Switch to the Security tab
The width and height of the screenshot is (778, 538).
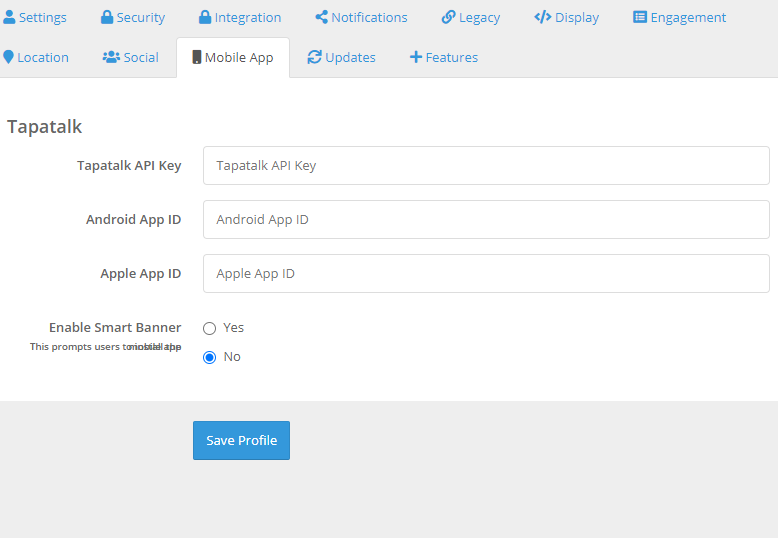(x=133, y=17)
